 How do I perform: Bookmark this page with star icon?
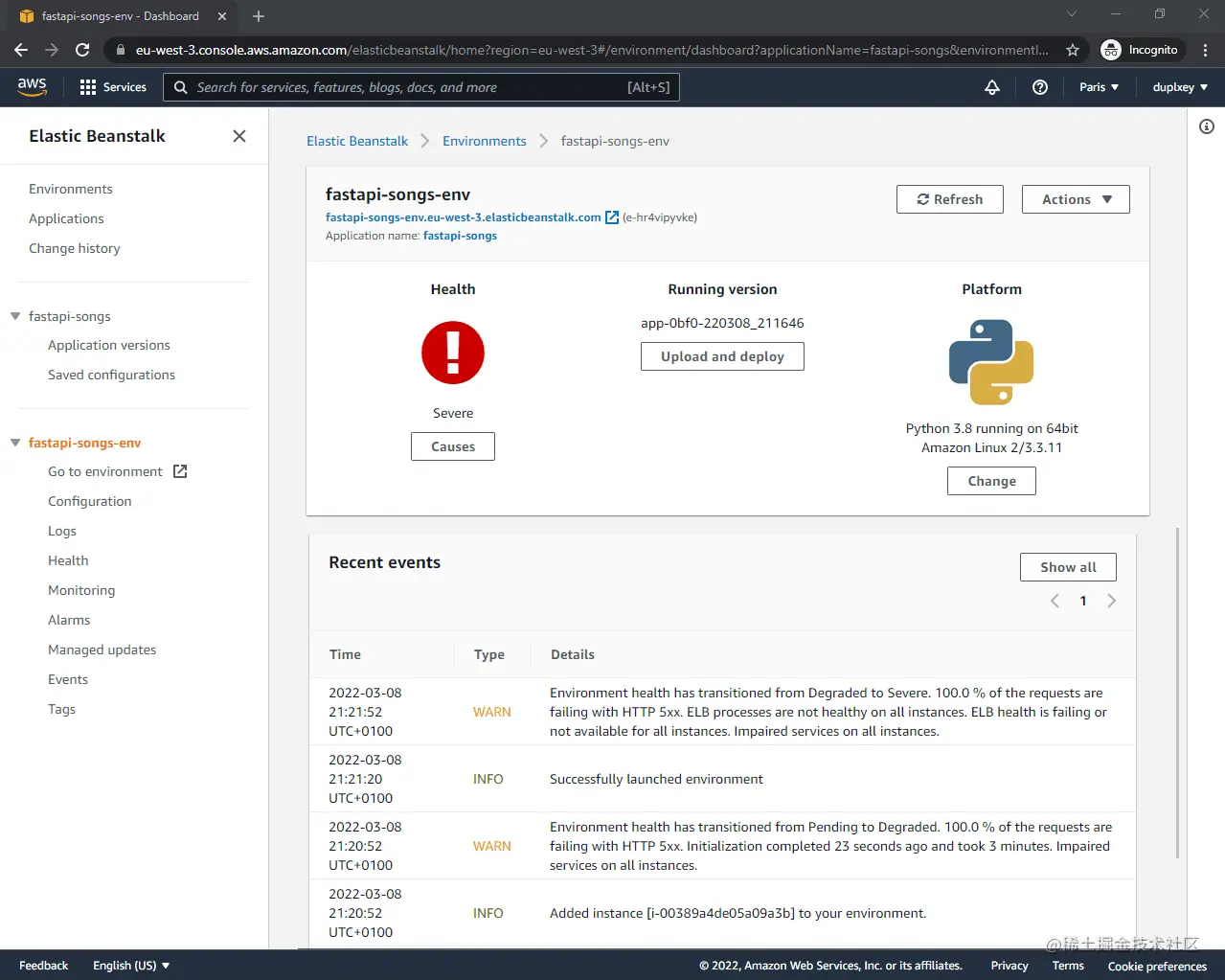tap(1073, 50)
